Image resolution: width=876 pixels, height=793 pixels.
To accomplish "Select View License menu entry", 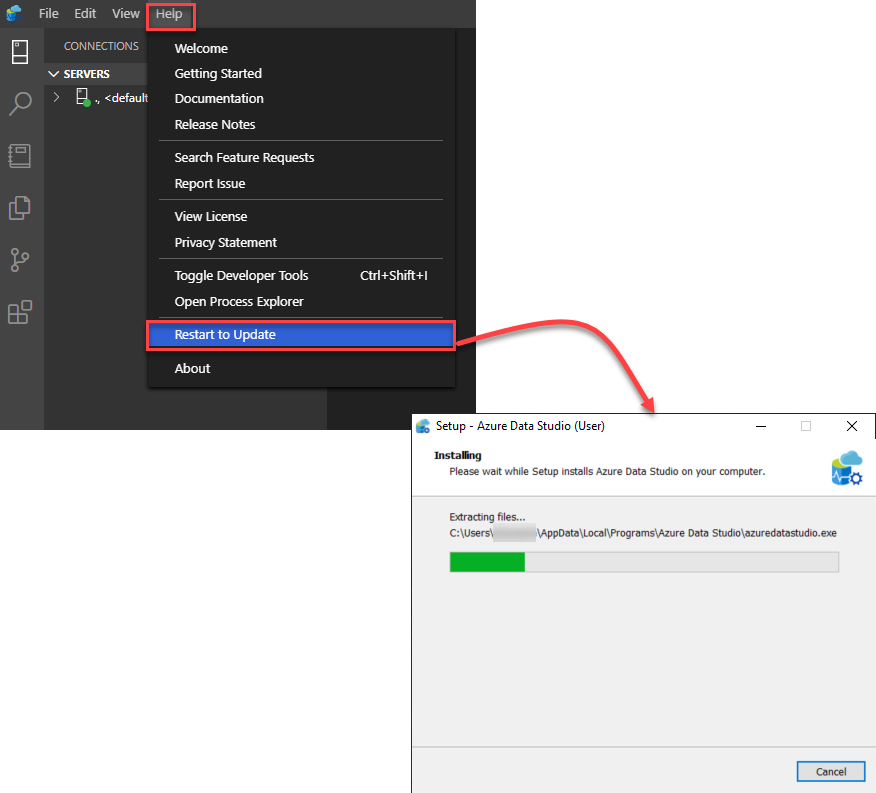I will point(301,217).
